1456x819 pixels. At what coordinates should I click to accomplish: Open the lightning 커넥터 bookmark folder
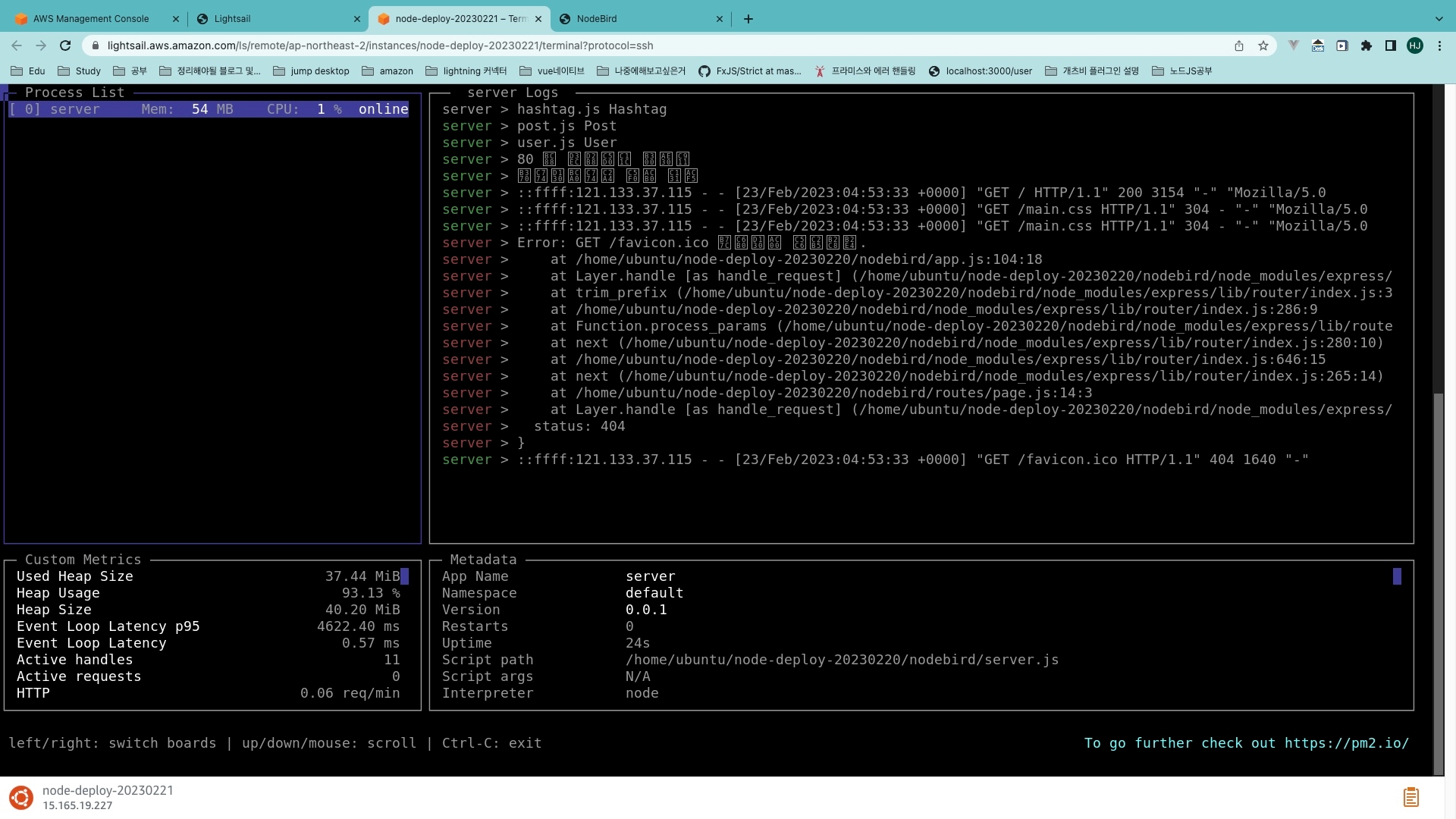coord(466,71)
